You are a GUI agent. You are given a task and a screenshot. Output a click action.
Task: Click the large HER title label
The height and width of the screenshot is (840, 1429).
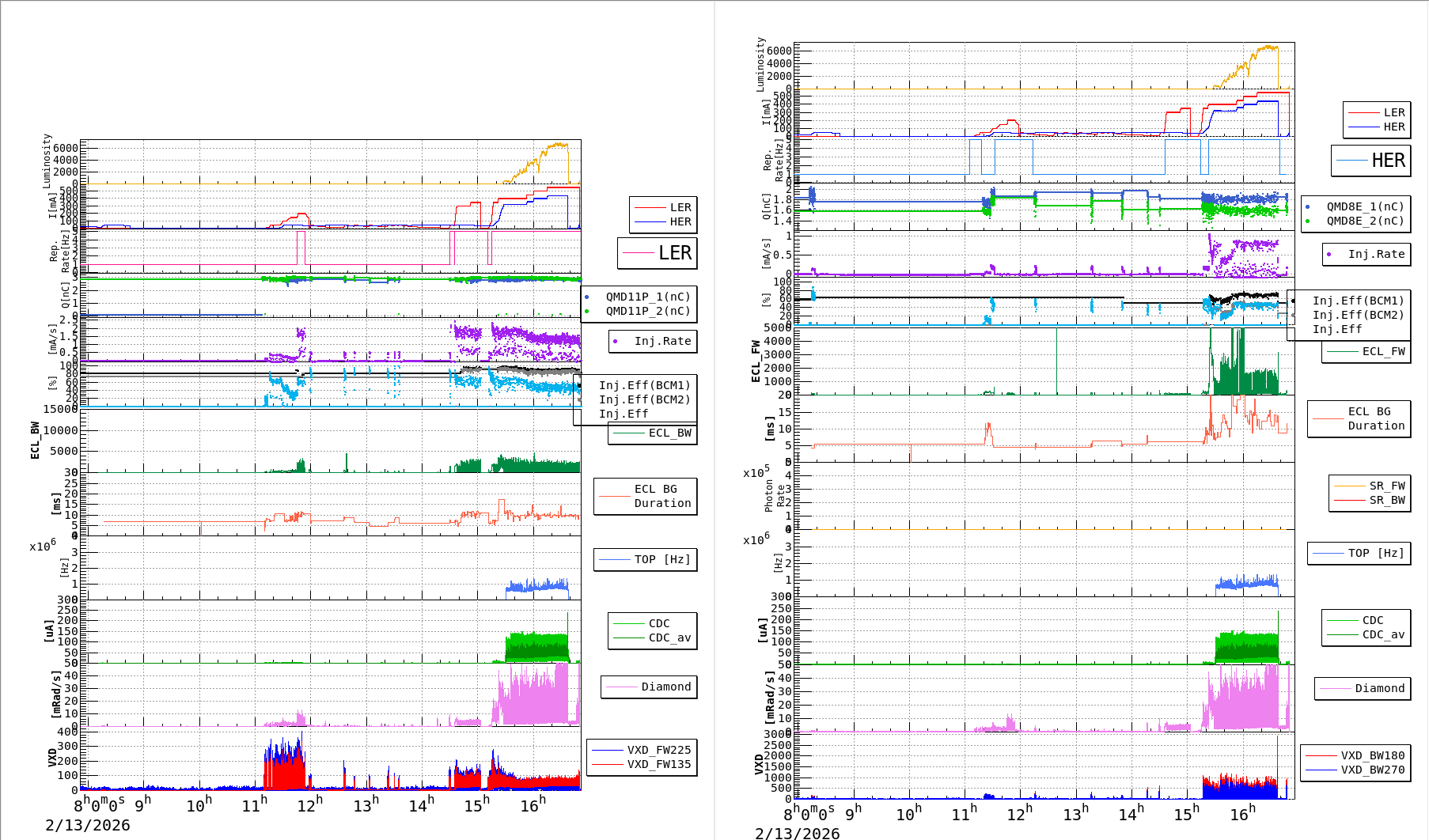1388,161
